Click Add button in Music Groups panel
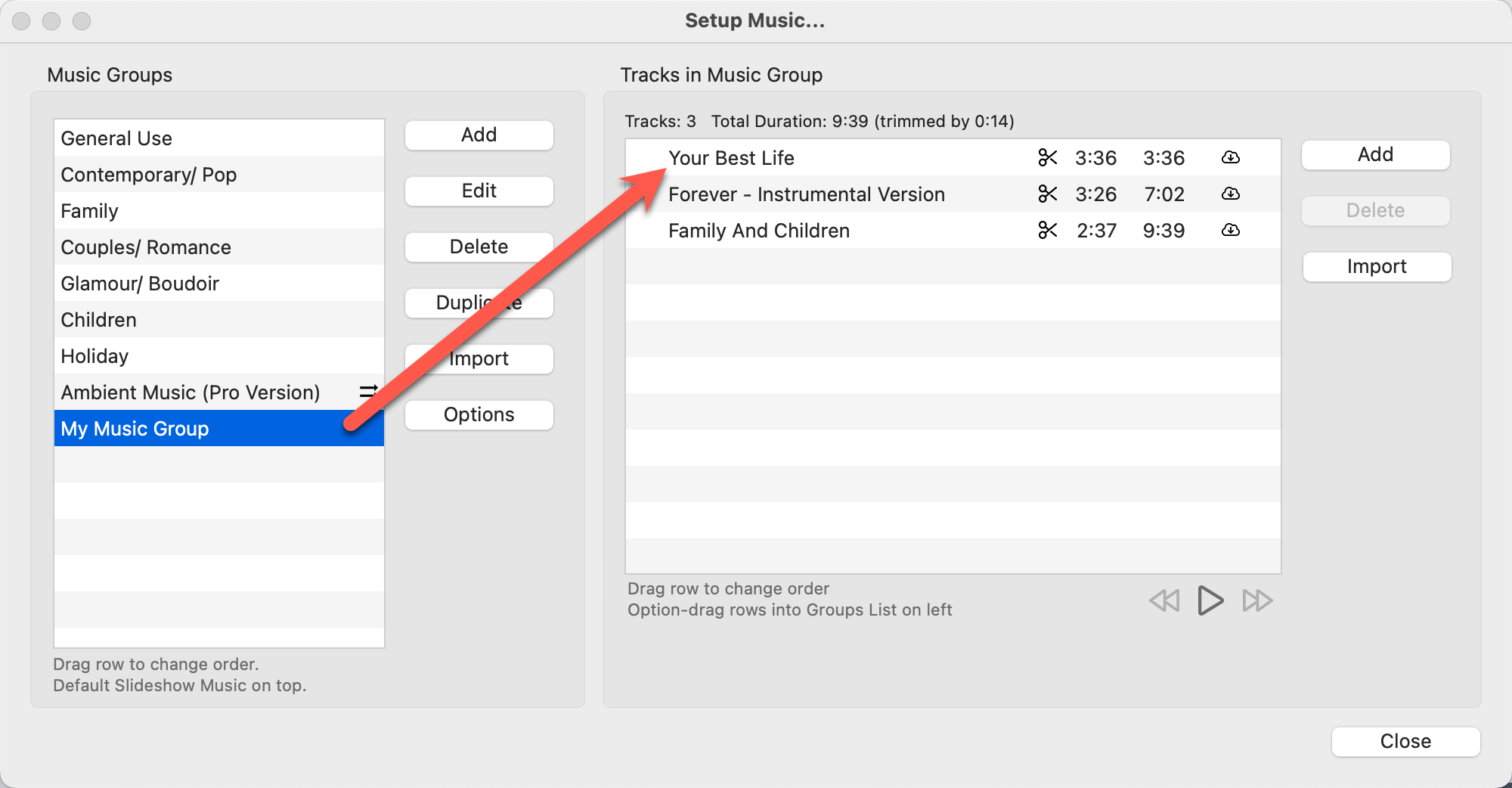1512x788 pixels. [x=479, y=135]
